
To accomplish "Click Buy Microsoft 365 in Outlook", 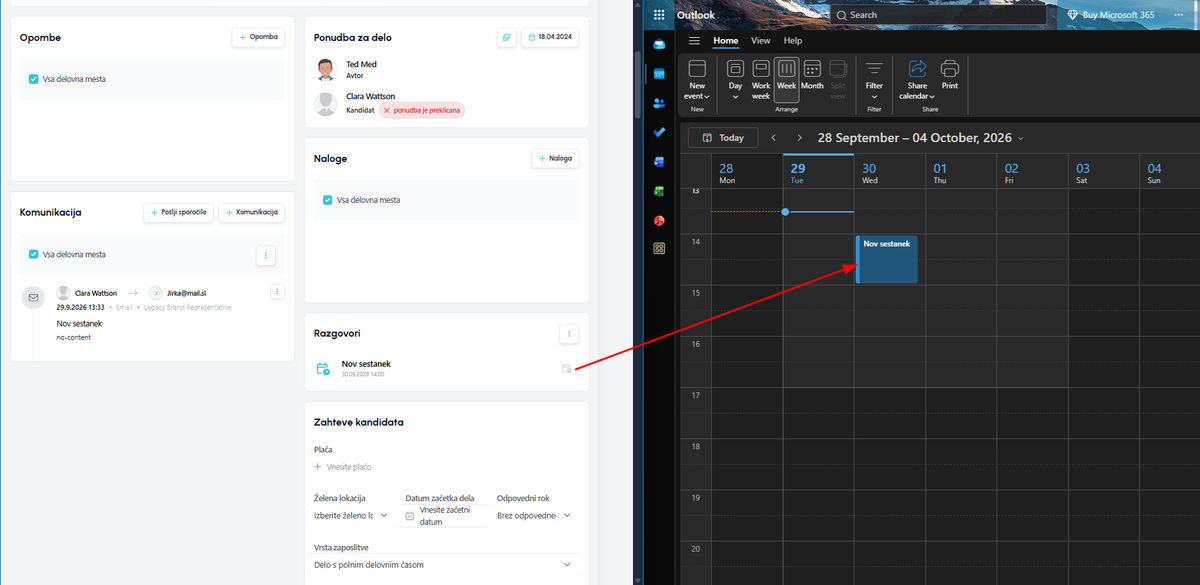I will [x=1111, y=15].
